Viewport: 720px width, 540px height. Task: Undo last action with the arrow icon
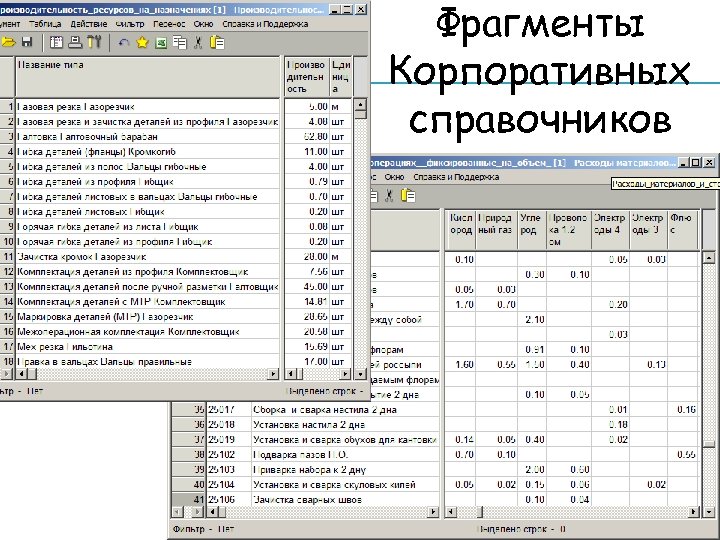(x=124, y=43)
